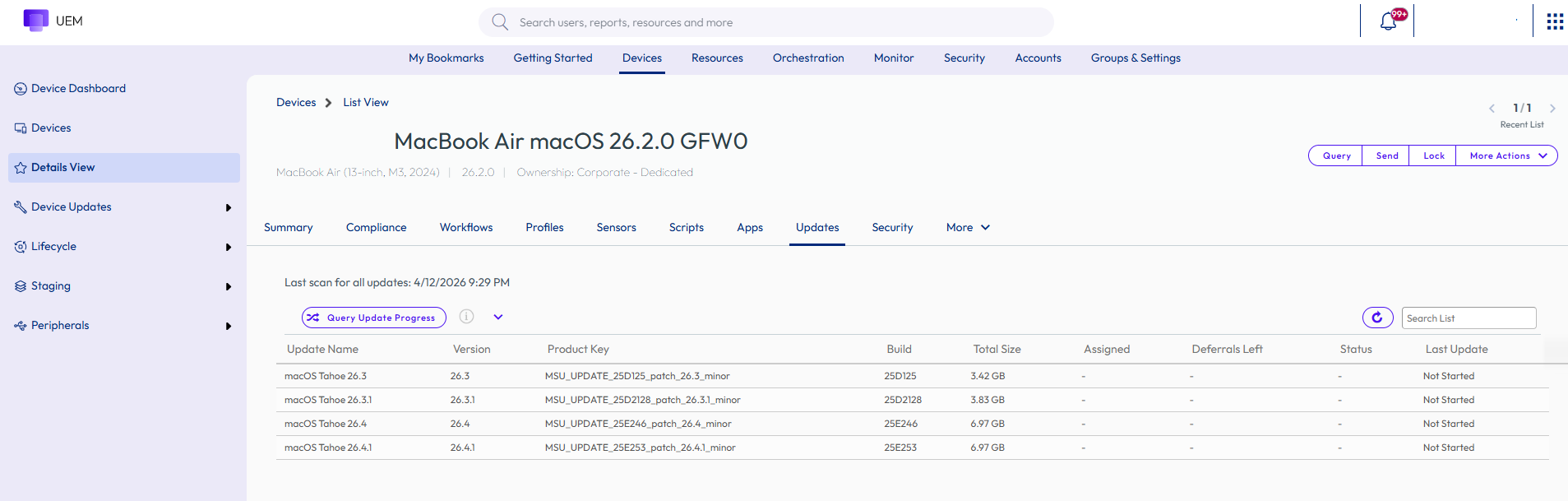Open Details View in sidebar
This screenshot has width=1568, height=501.
124,168
